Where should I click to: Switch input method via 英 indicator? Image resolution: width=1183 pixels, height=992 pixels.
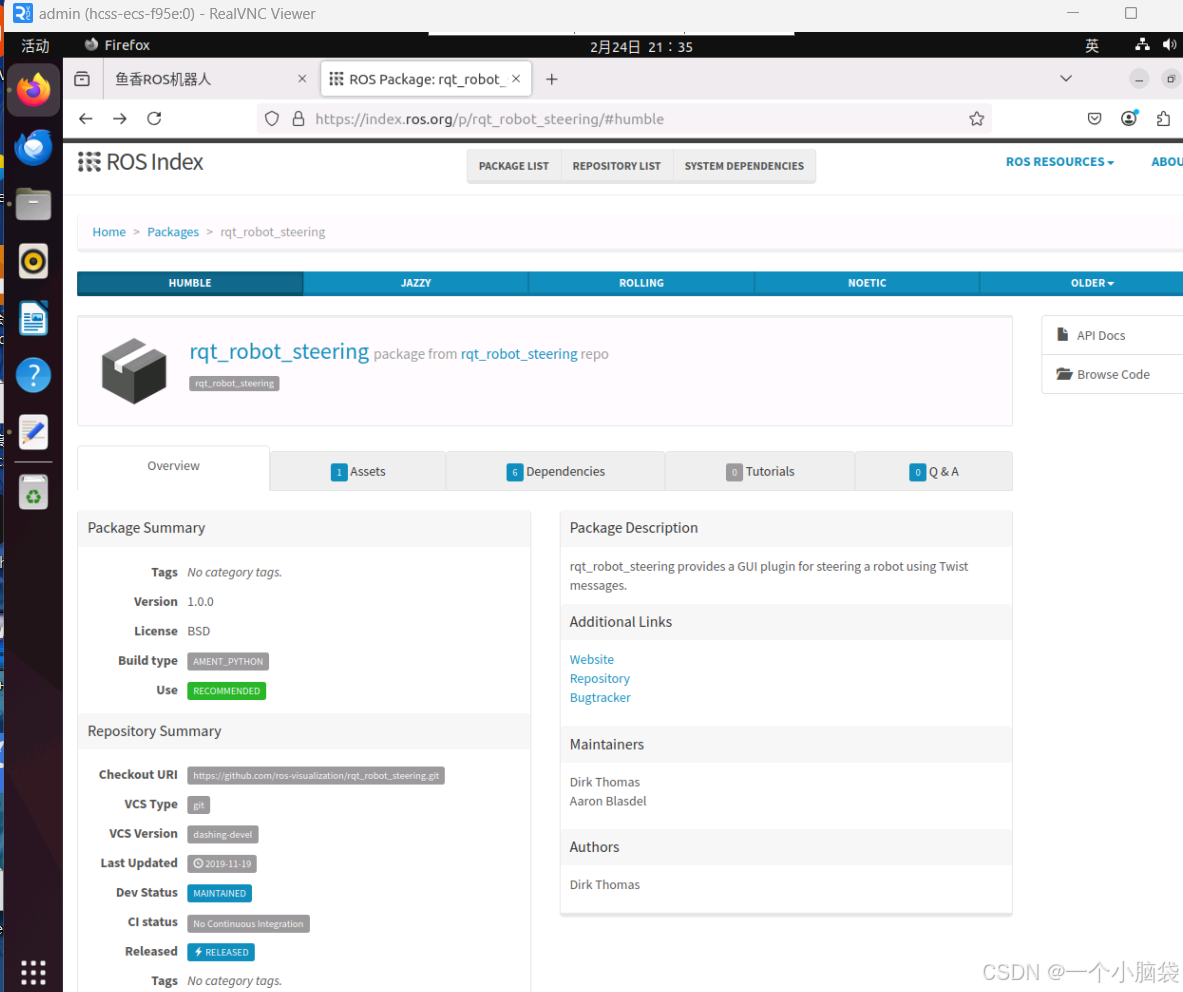(1092, 46)
